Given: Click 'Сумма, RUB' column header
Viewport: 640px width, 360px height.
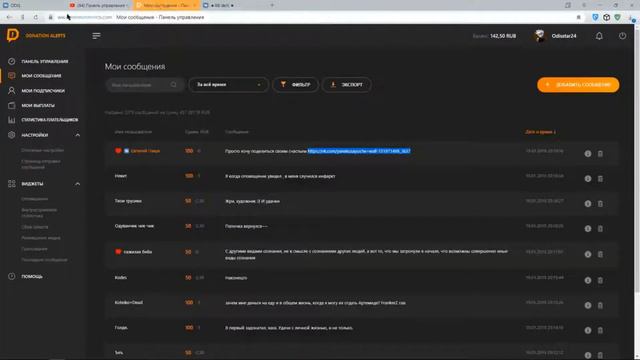Looking at the screenshot, I should click(x=197, y=132).
